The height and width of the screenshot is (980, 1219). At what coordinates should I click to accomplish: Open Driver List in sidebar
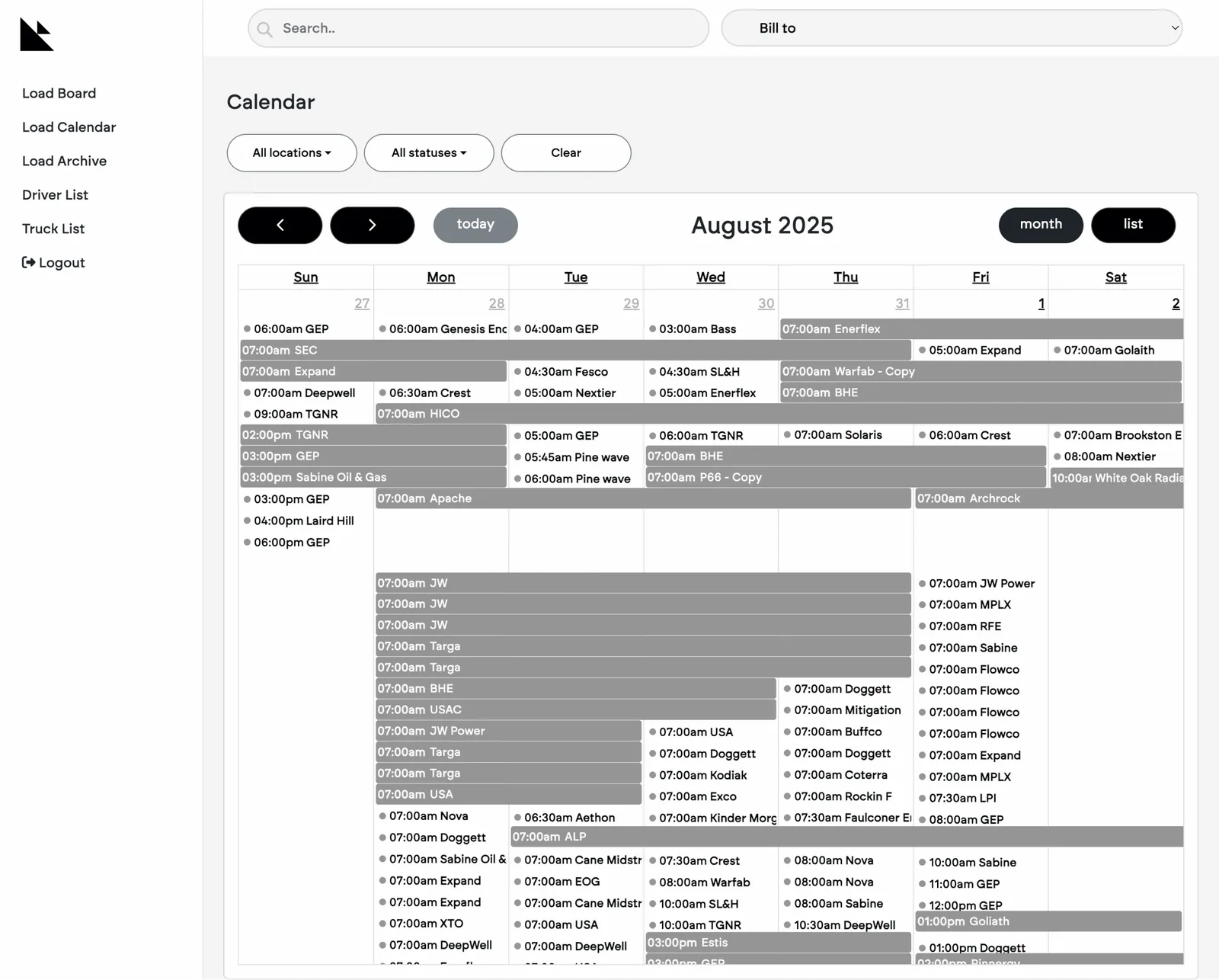click(x=56, y=195)
